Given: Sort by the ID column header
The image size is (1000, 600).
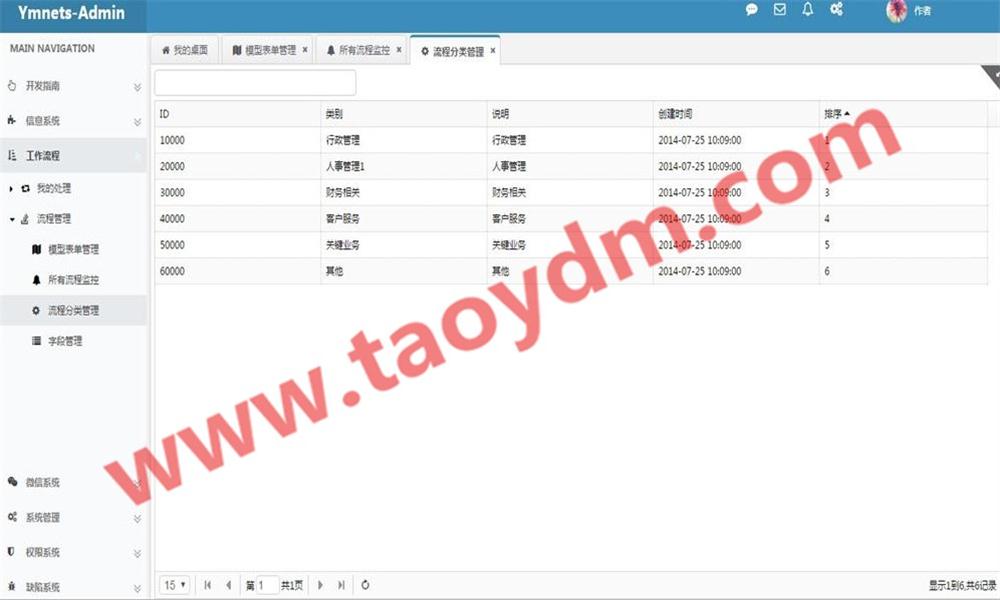Looking at the screenshot, I should [x=237, y=113].
